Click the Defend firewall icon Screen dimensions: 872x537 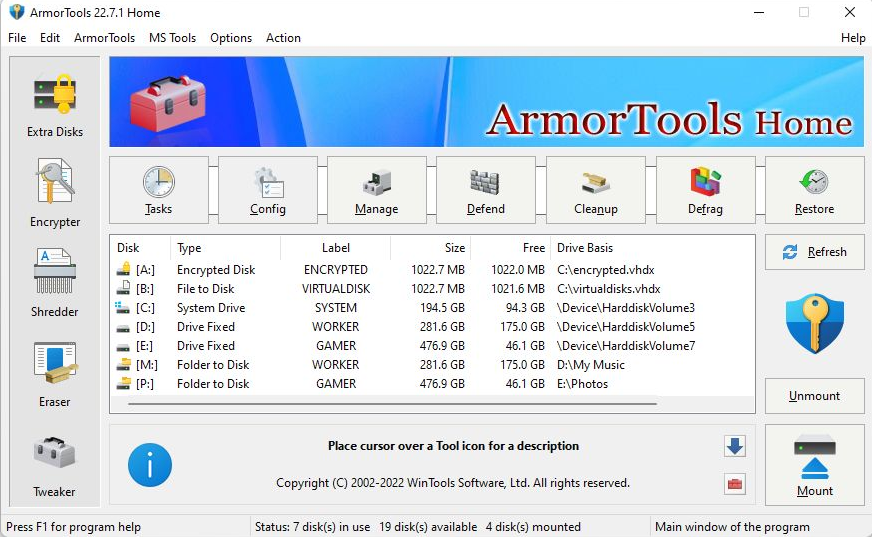point(486,190)
